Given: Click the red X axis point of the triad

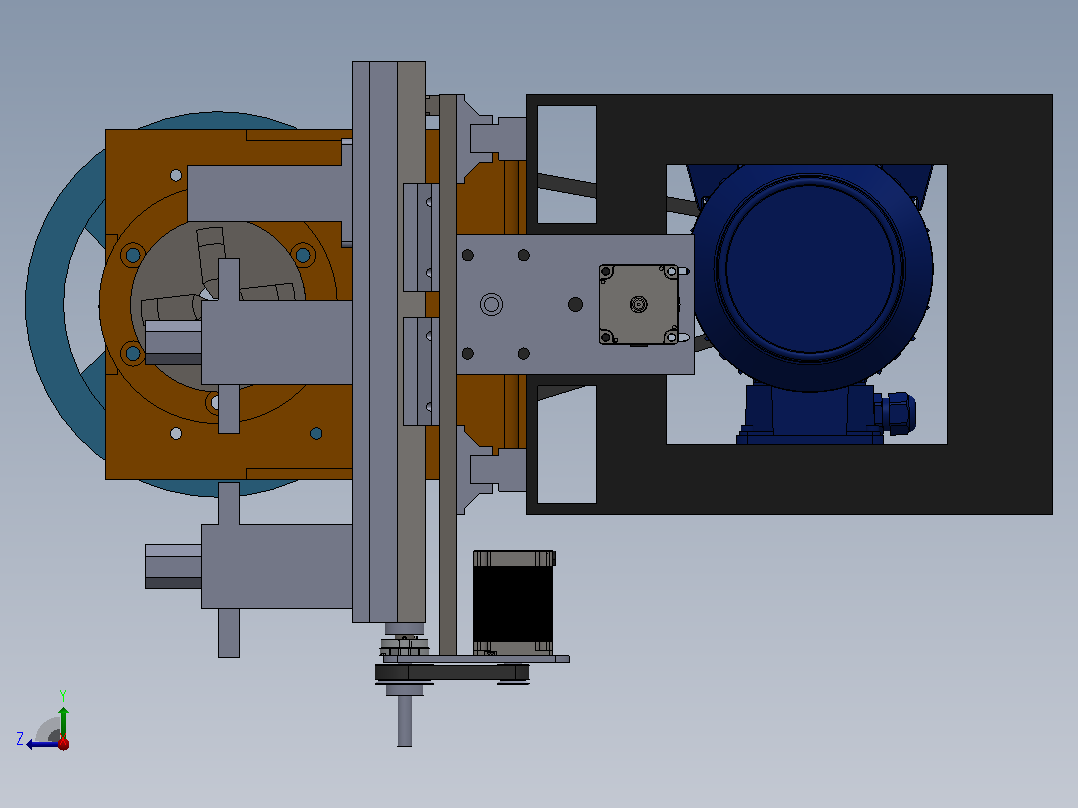Looking at the screenshot, I should (64, 744).
